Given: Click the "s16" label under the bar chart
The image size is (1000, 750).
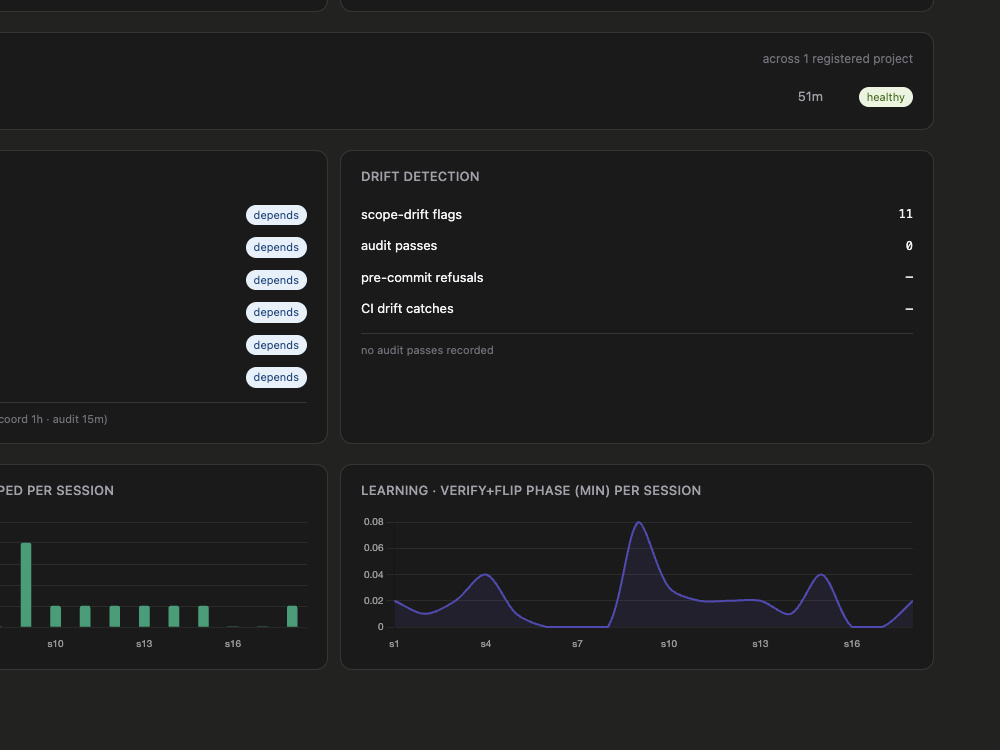Looking at the screenshot, I should point(233,643).
